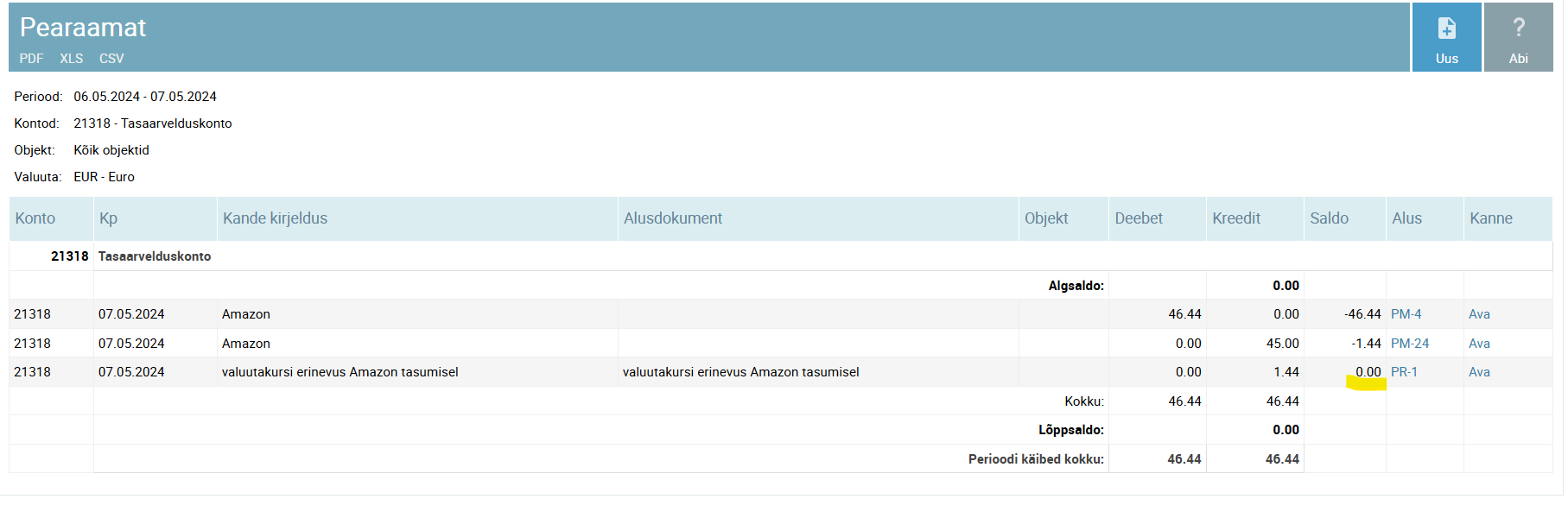This screenshot has width=1568, height=518.
Task: Select the highlighted 0.00 saldo cell
Action: coord(1368,372)
